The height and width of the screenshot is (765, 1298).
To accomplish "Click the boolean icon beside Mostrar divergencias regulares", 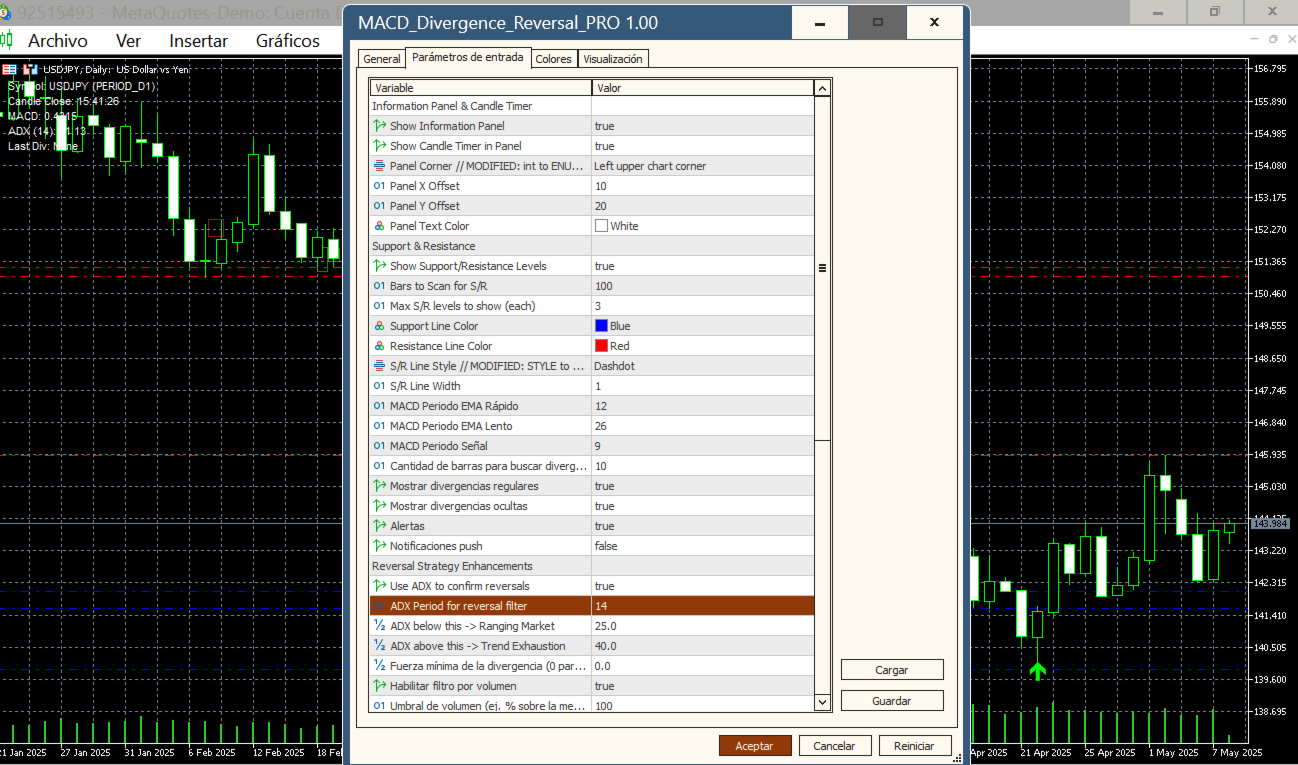I will 379,486.
